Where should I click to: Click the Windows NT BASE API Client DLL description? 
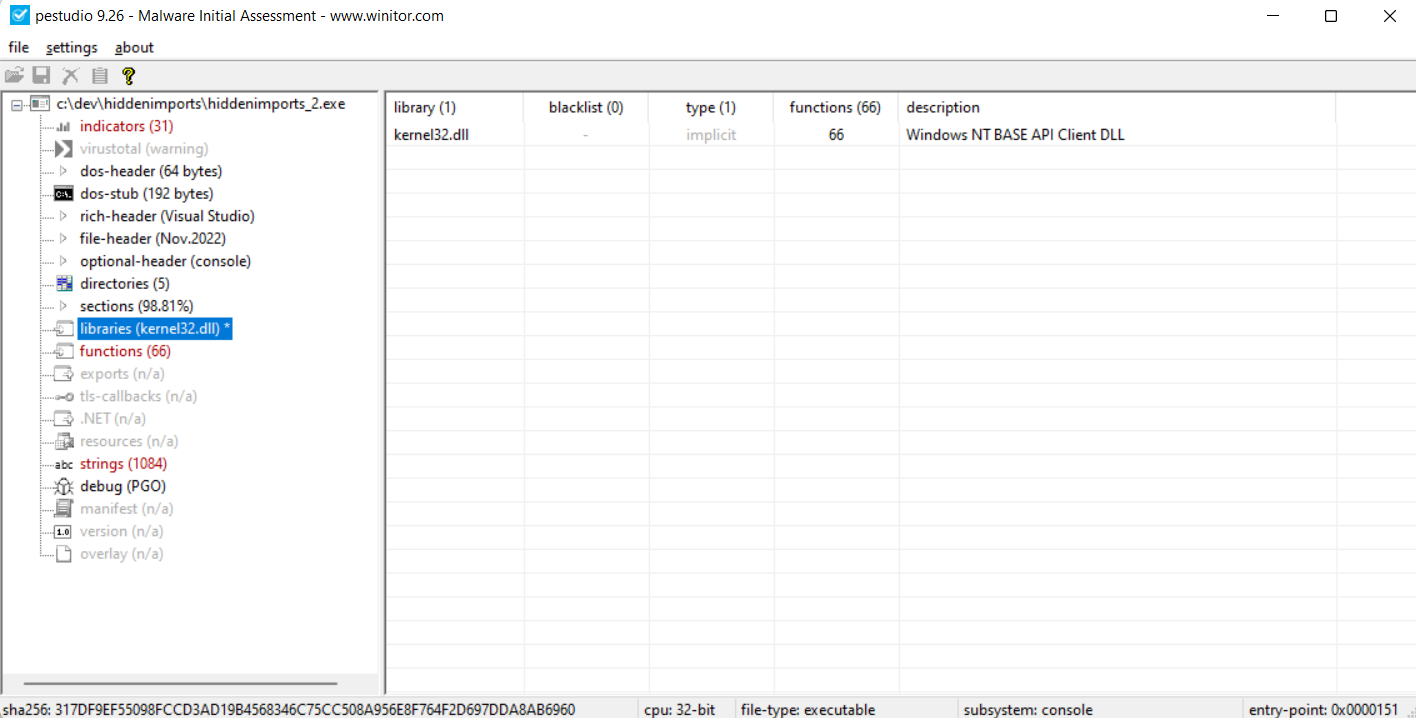(1015, 135)
